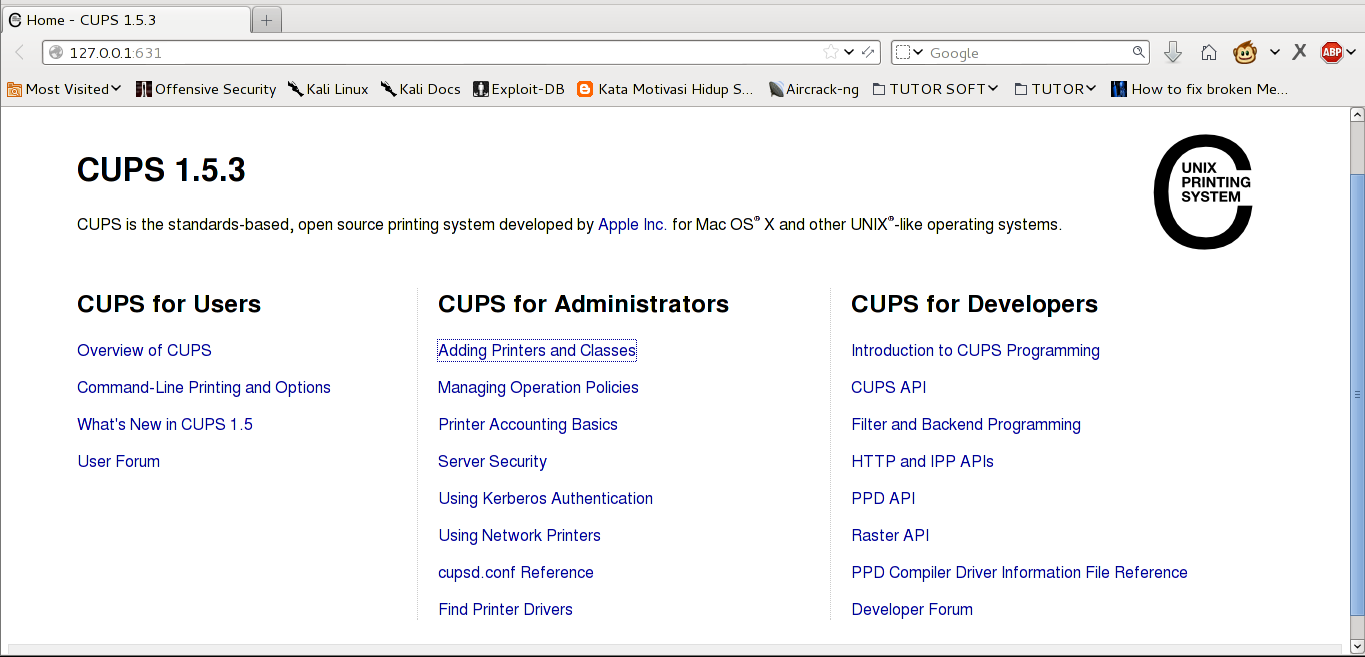This screenshot has width=1365, height=657.
Task: Click the CUPS for Users heading
Action: coord(169,304)
